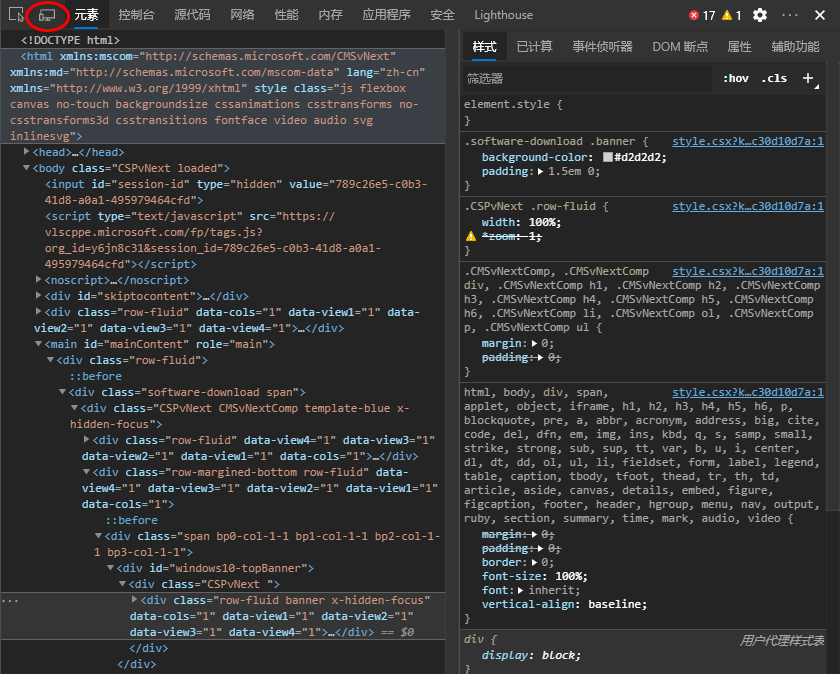Show the 辅助功能 sidebar tab
Viewport: 840px width, 674px height.
(795, 47)
